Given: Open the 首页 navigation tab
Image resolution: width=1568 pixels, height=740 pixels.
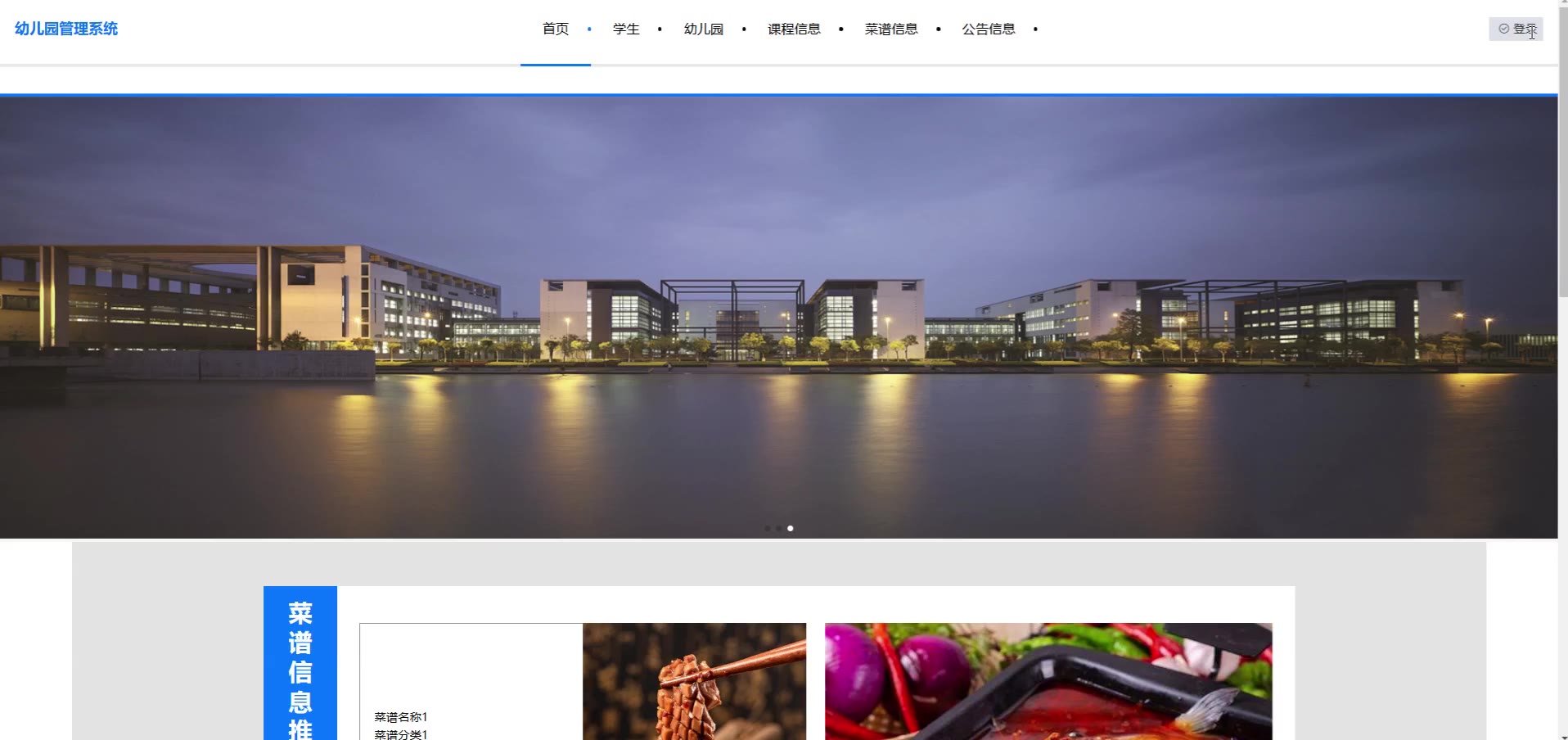Looking at the screenshot, I should pos(556,29).
